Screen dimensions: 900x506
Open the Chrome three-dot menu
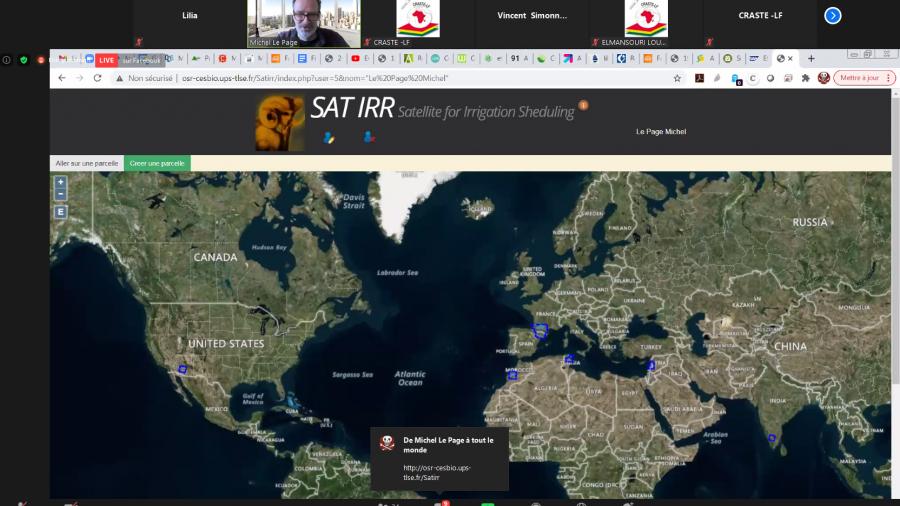pyautogui.click(x=889, y=78)
